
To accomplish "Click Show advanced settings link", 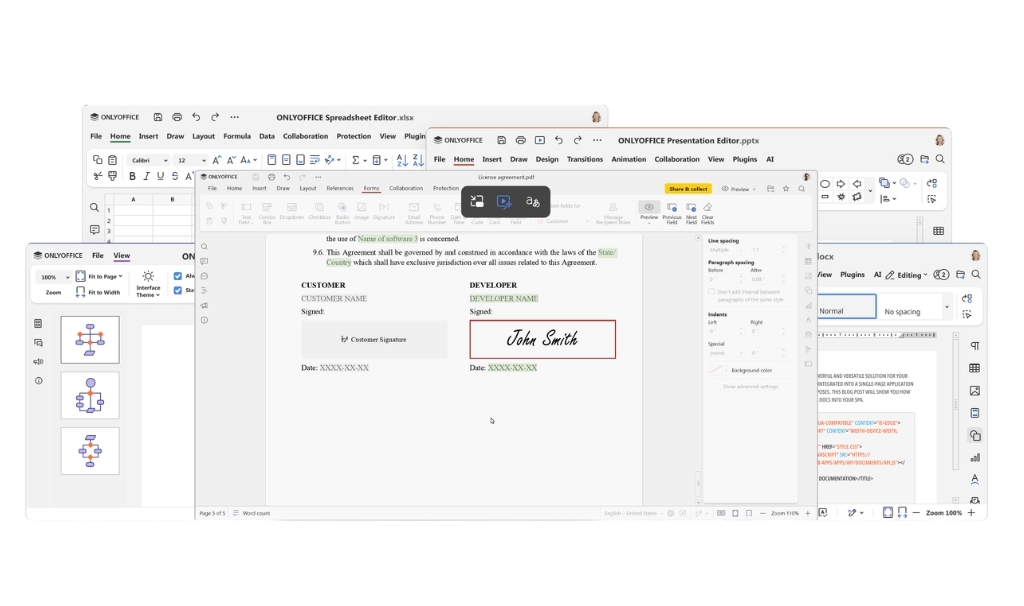I will coord(750,387).
